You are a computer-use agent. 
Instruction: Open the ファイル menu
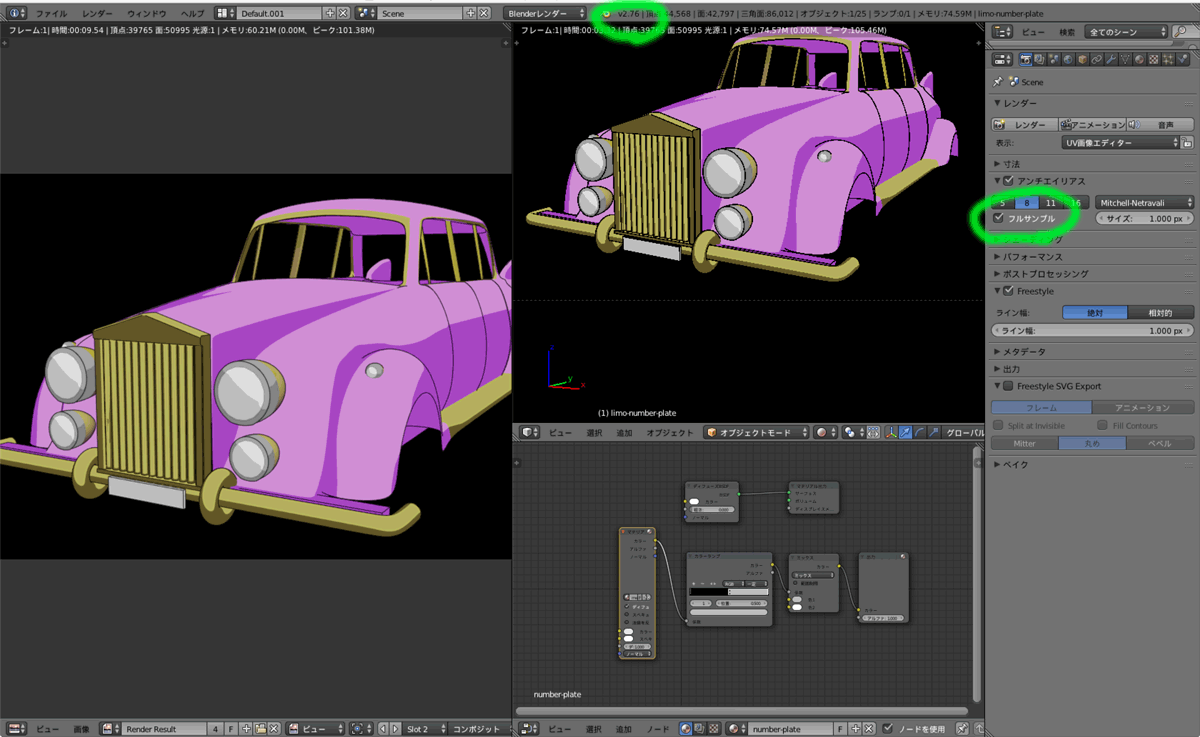[x=52, y=13]
